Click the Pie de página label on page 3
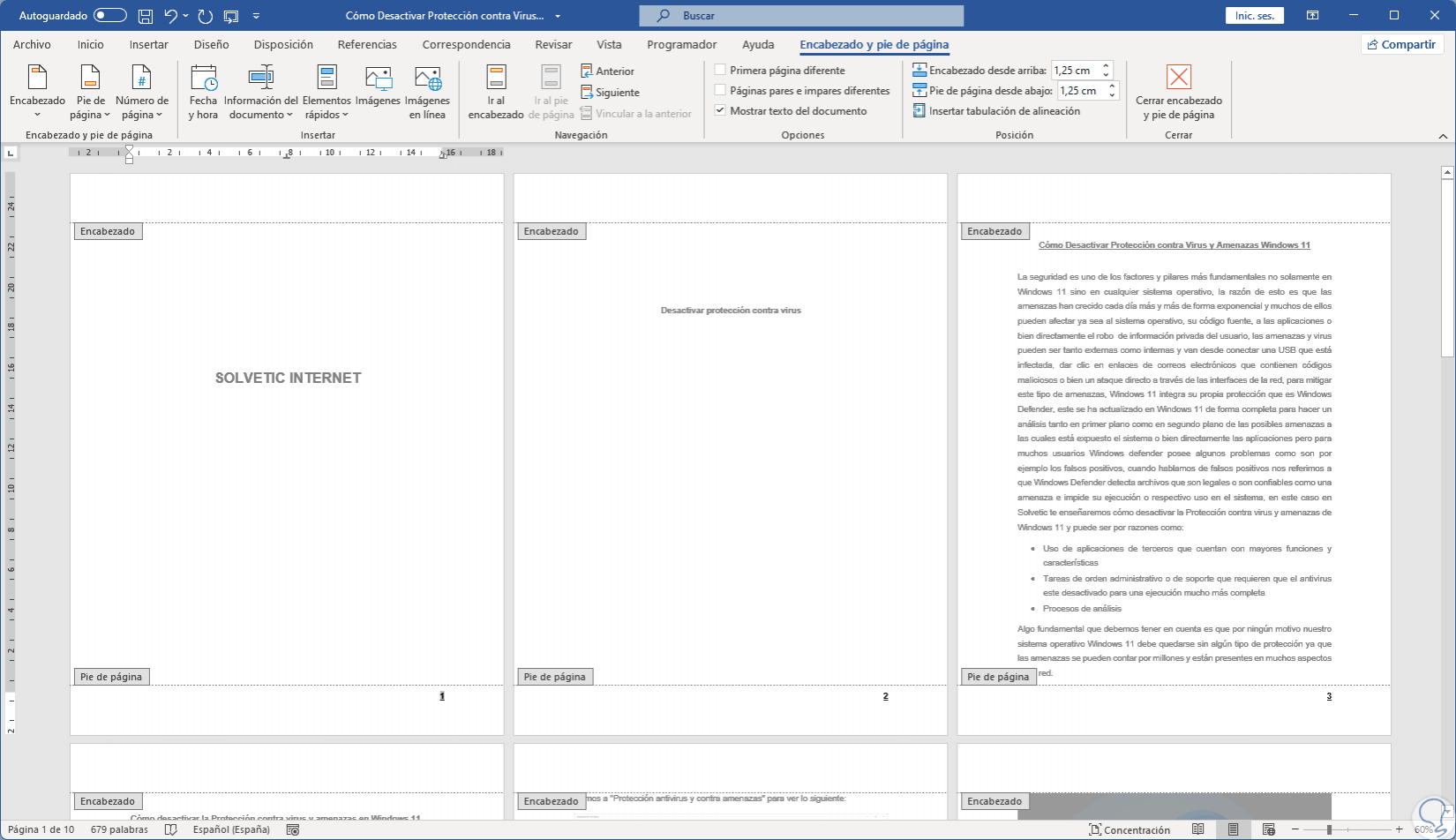The width and height of the screenshot is (1456, 840). coord(998,677)
